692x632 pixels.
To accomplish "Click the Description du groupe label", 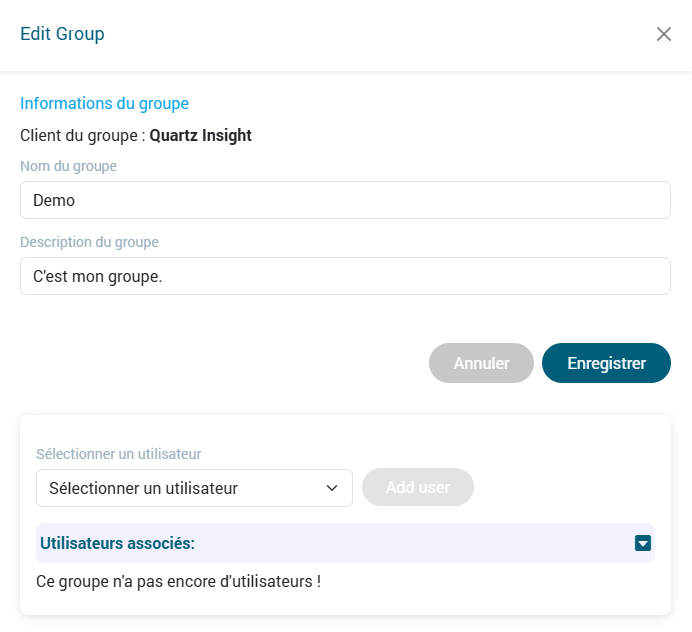I will (89, 242).
